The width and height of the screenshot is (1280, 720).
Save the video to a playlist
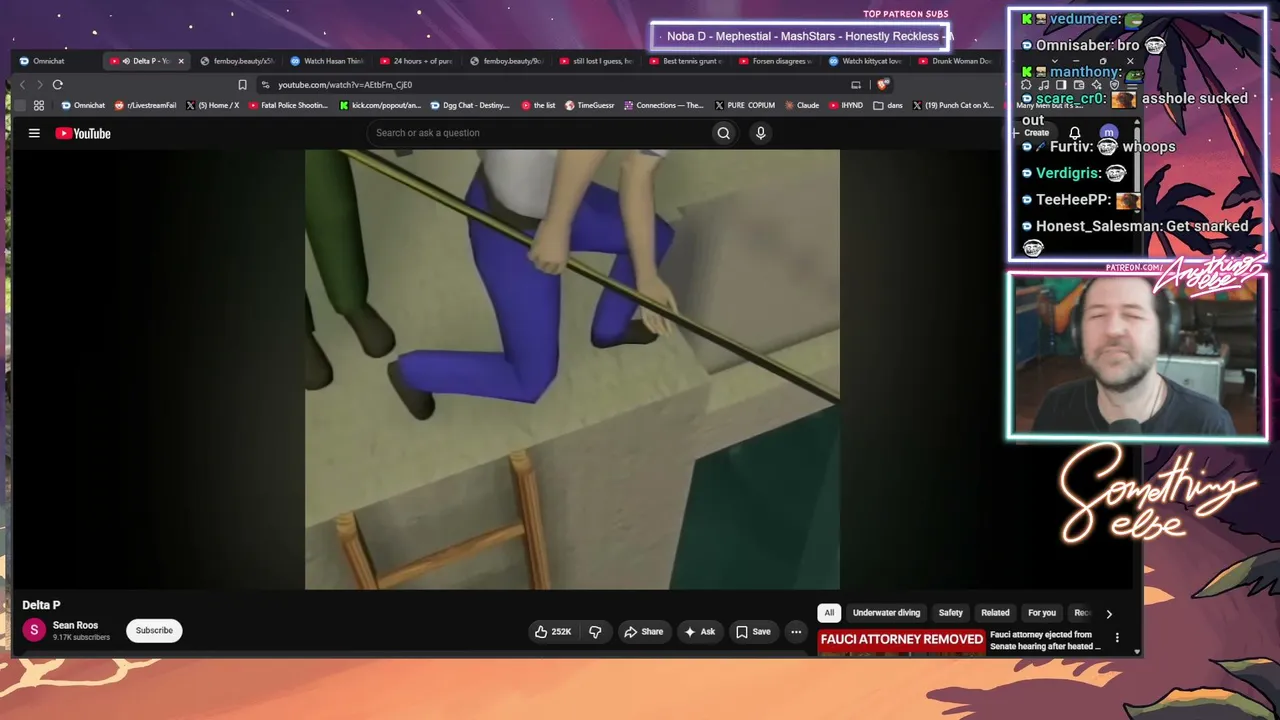point(753,632)
